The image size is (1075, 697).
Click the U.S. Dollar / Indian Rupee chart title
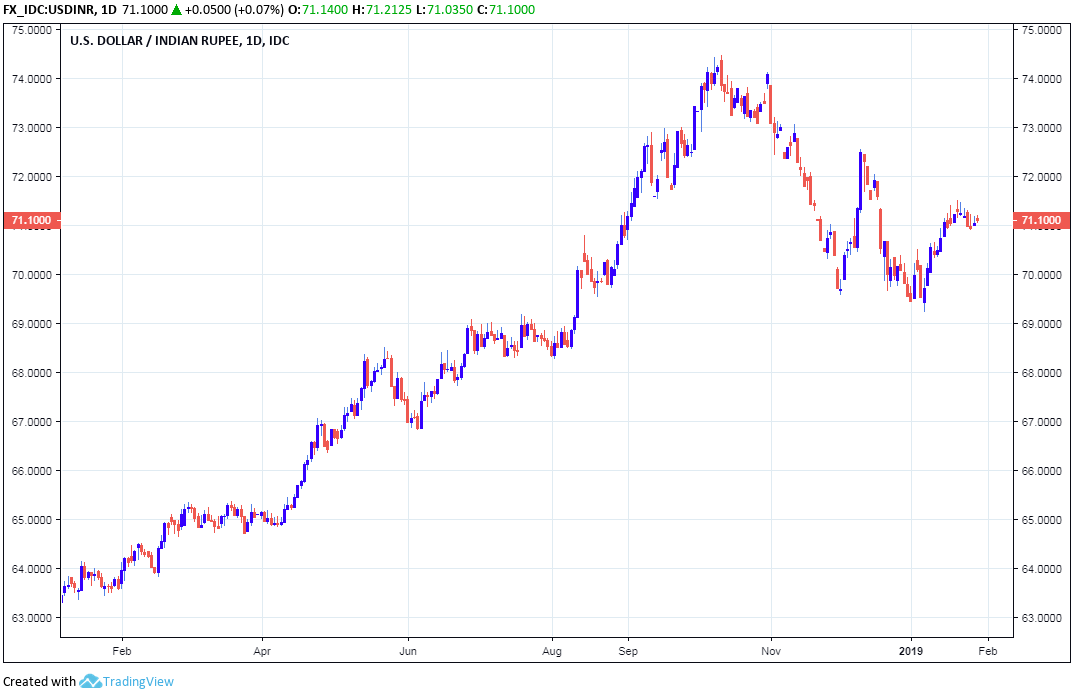(179, 41)
